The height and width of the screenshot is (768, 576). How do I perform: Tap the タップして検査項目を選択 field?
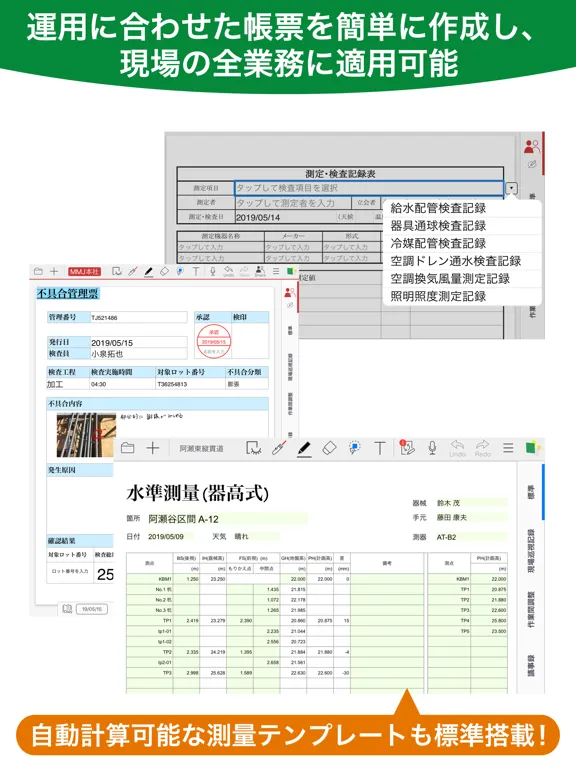369,188
